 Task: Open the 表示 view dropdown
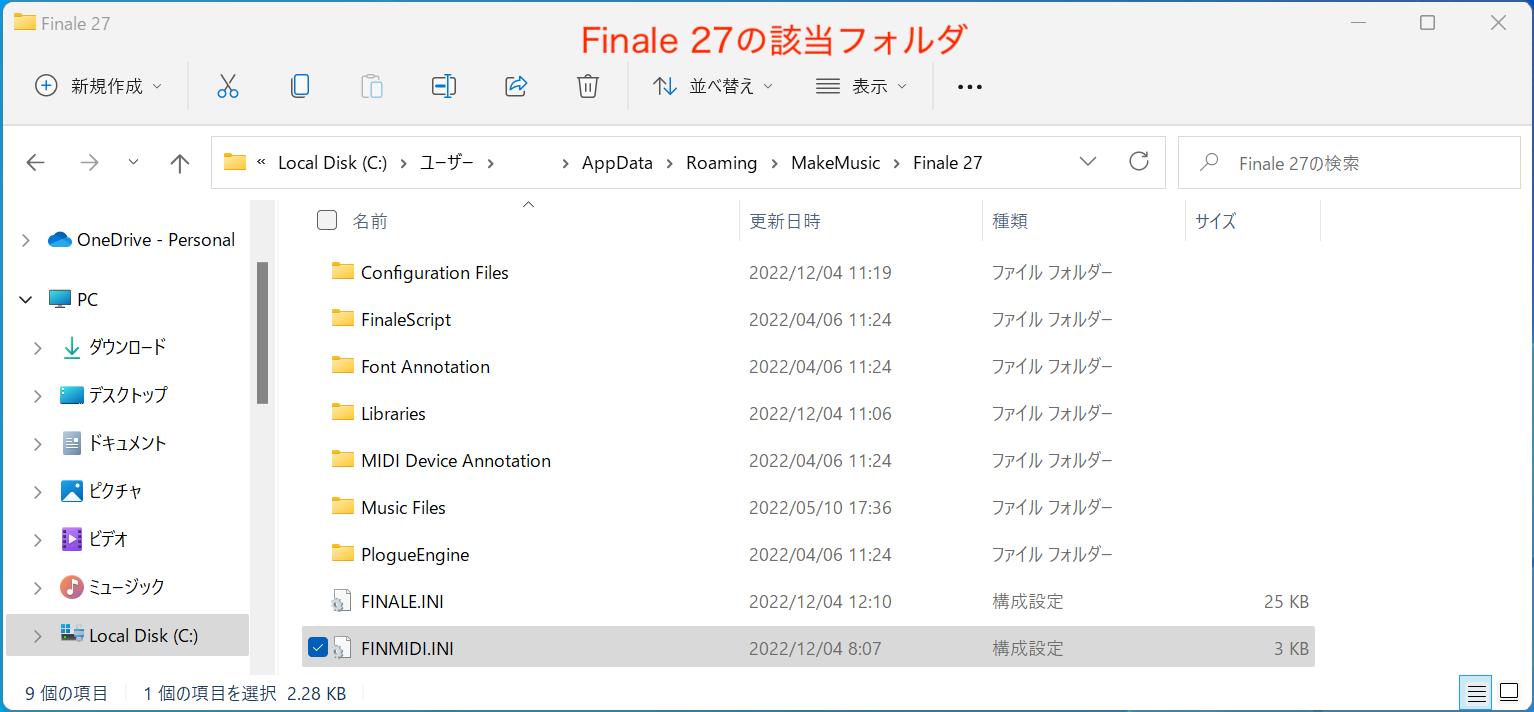(x=861, y=86)
